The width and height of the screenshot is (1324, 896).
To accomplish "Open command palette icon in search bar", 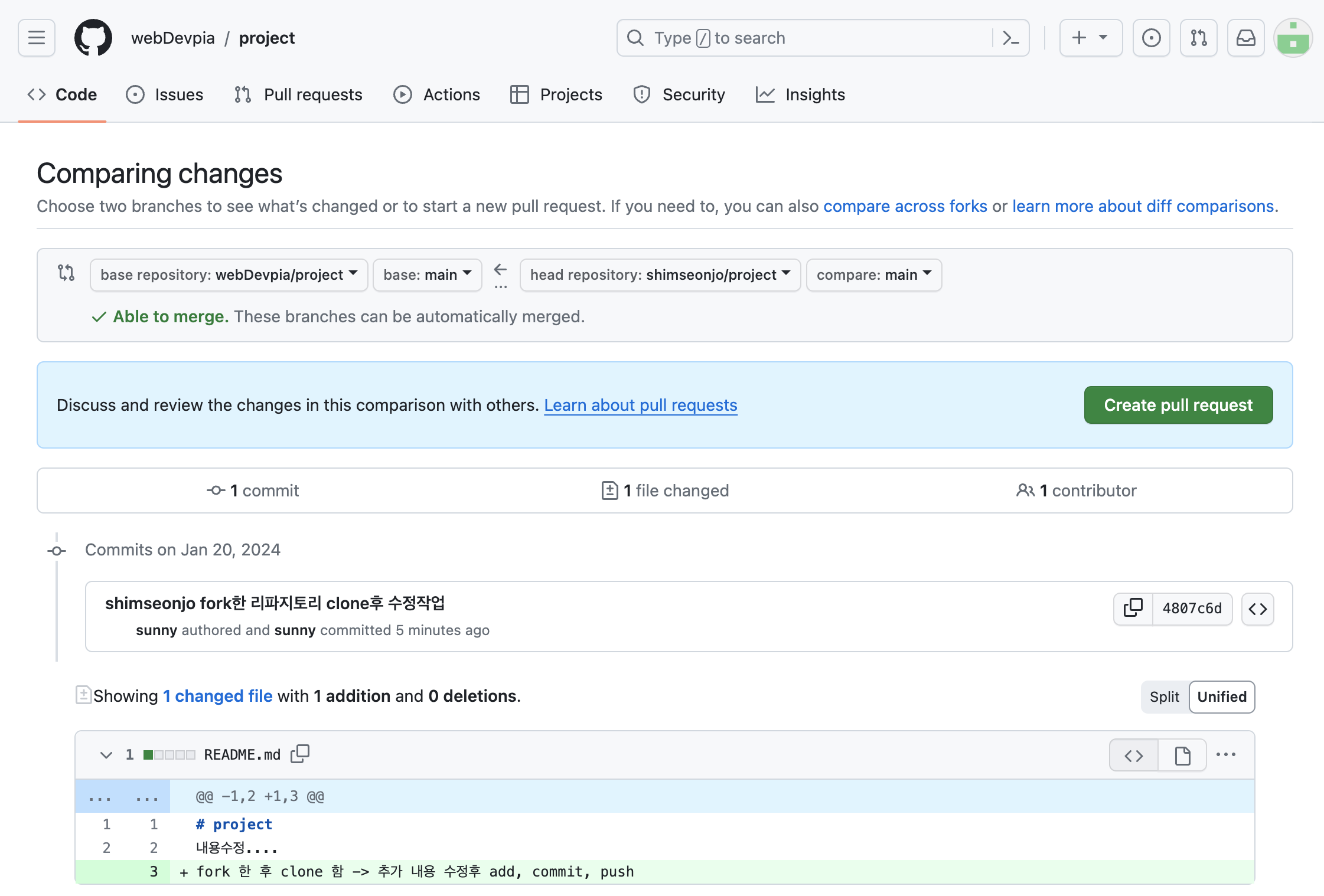I will tap(1010, 38).
